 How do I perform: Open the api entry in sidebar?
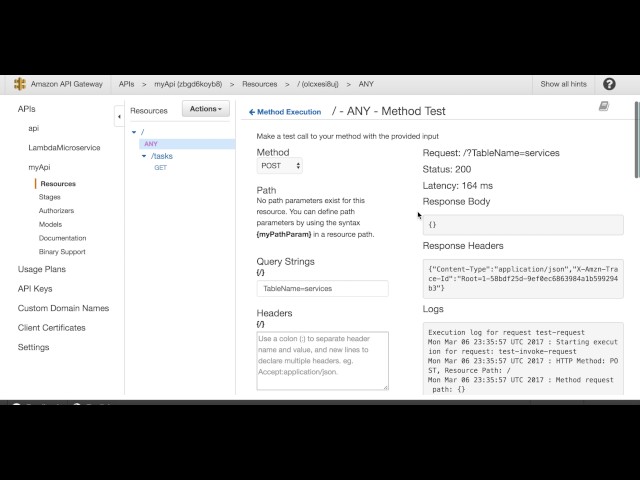click(33, 128)
